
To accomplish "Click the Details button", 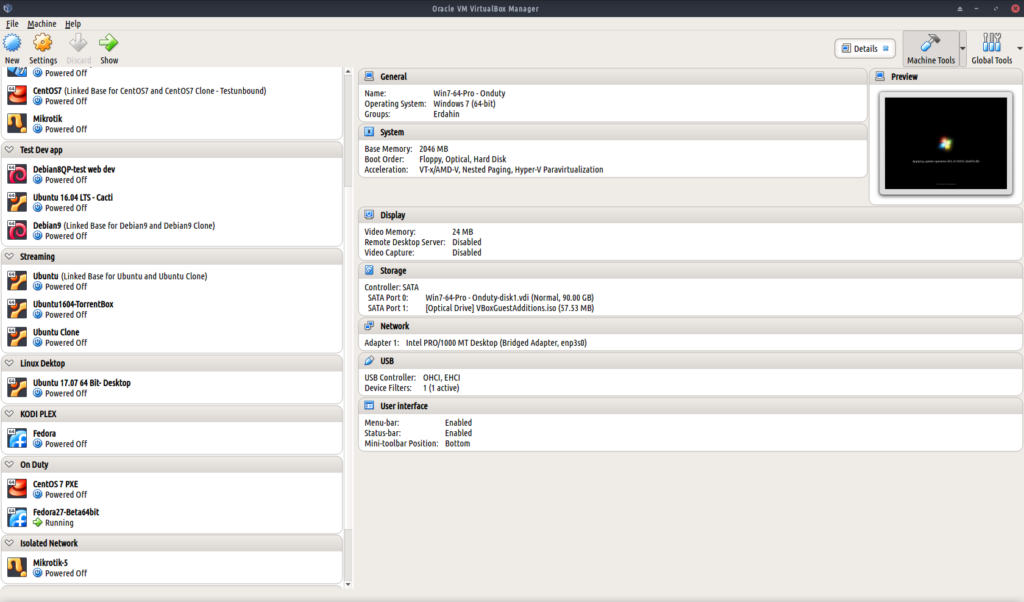I will (x=865, y=48).
